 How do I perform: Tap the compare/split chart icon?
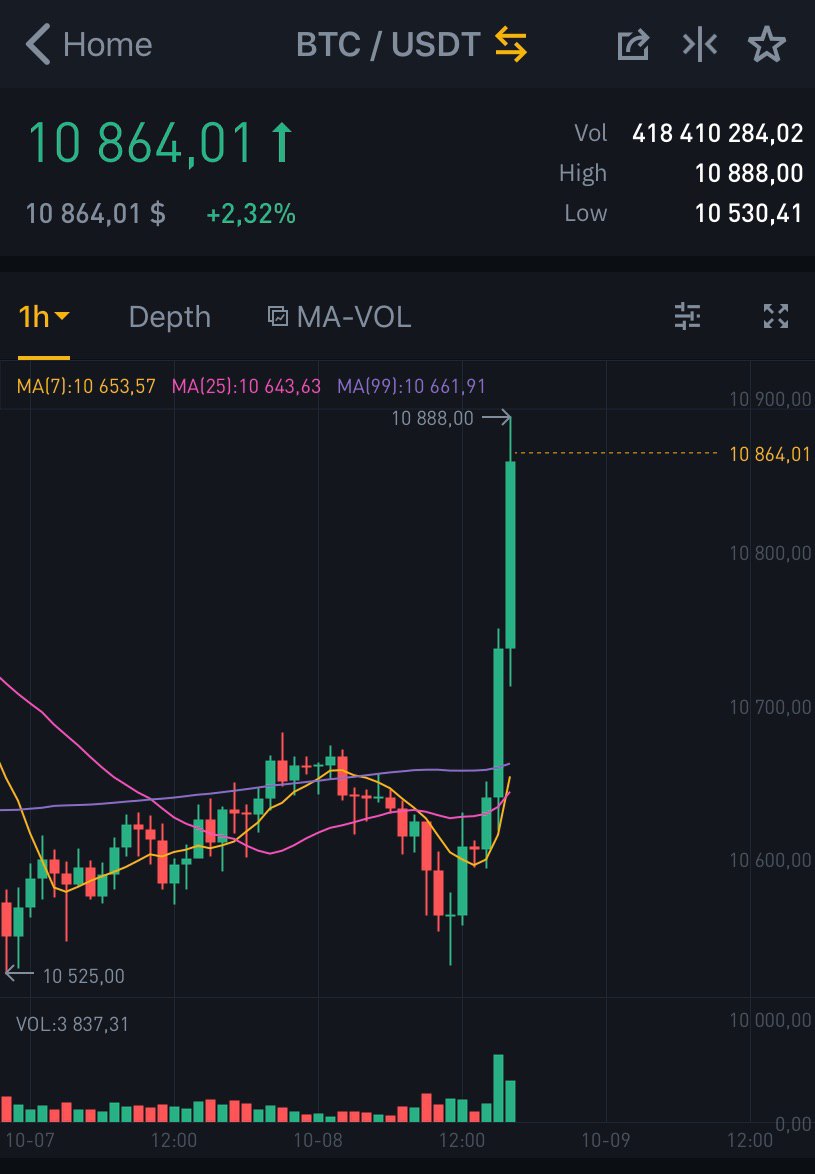click(x=700, y=45)
